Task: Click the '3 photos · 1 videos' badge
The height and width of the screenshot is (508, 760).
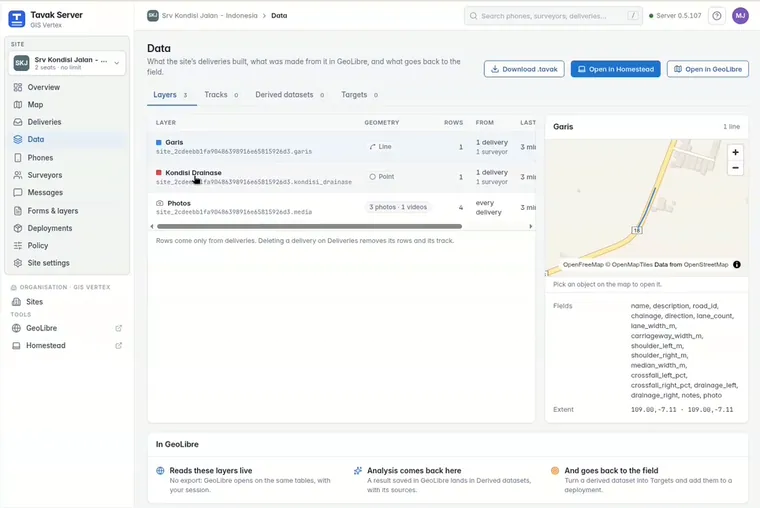Action: (398, 207)
